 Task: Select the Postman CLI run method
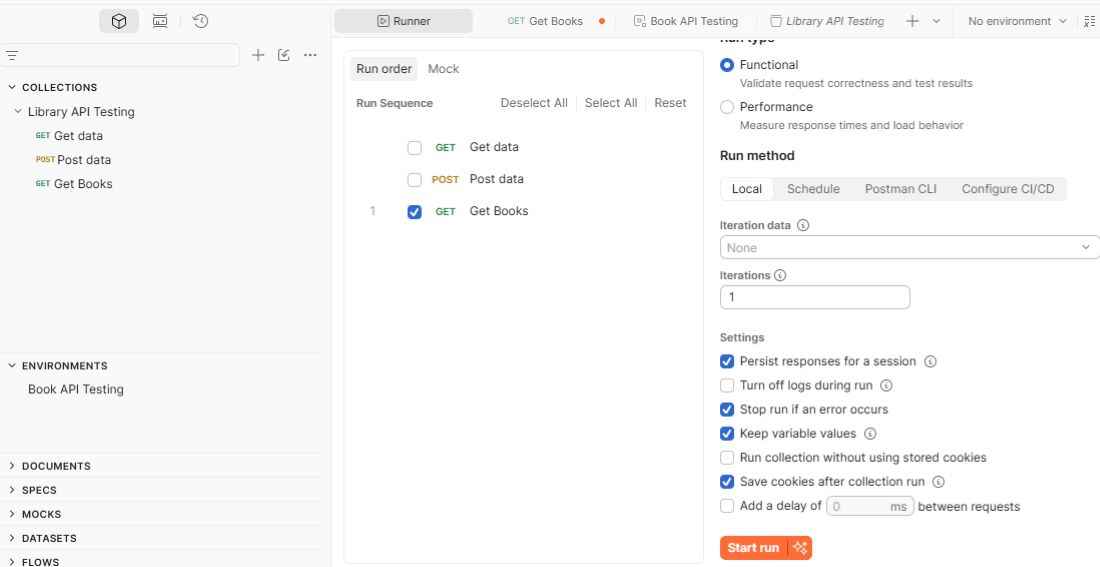pos(900,189)
